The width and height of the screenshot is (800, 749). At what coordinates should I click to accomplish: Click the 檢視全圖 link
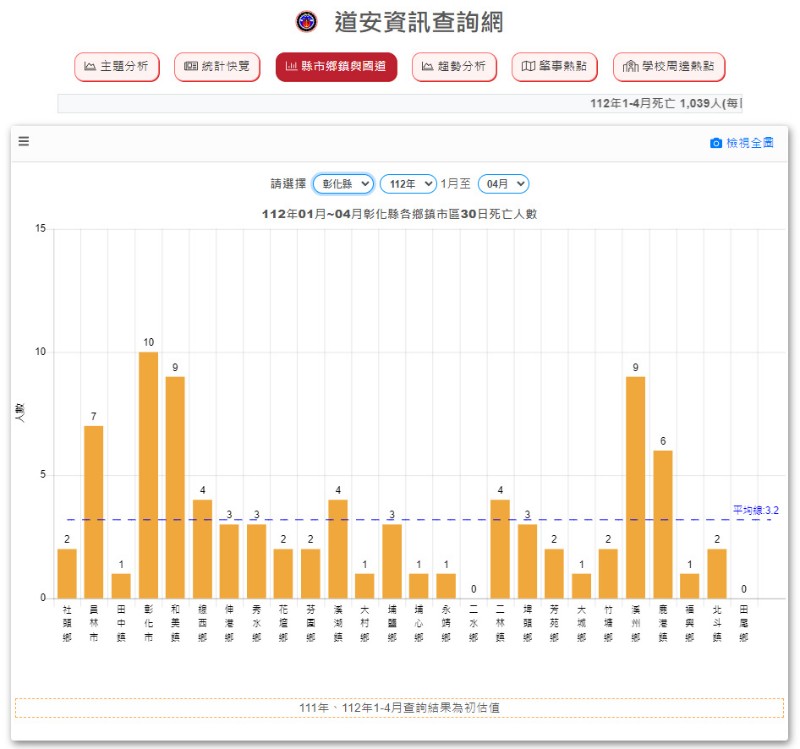[x=750, y=143]
